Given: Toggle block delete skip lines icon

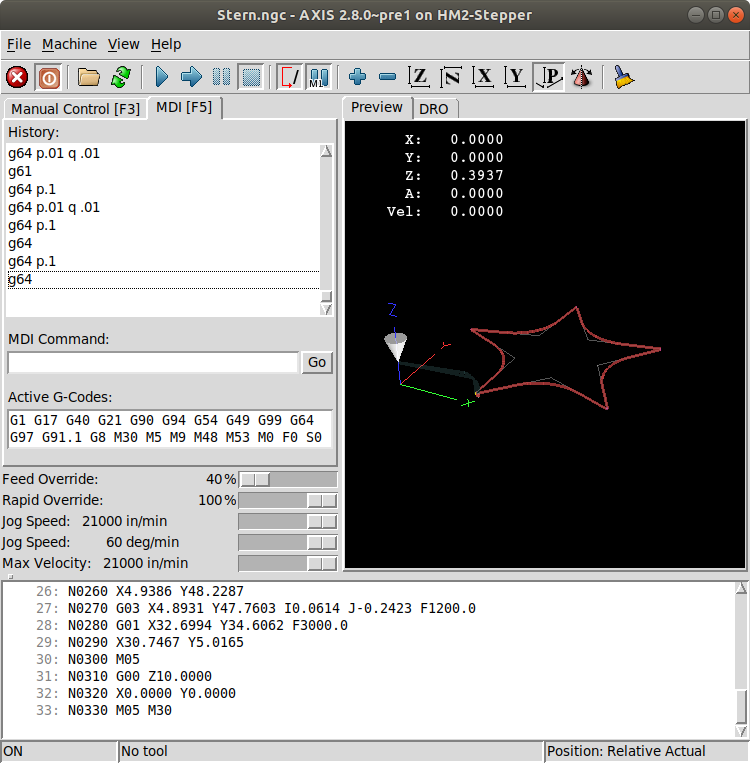Looking at the screenshot, I should tap(289, 77).
